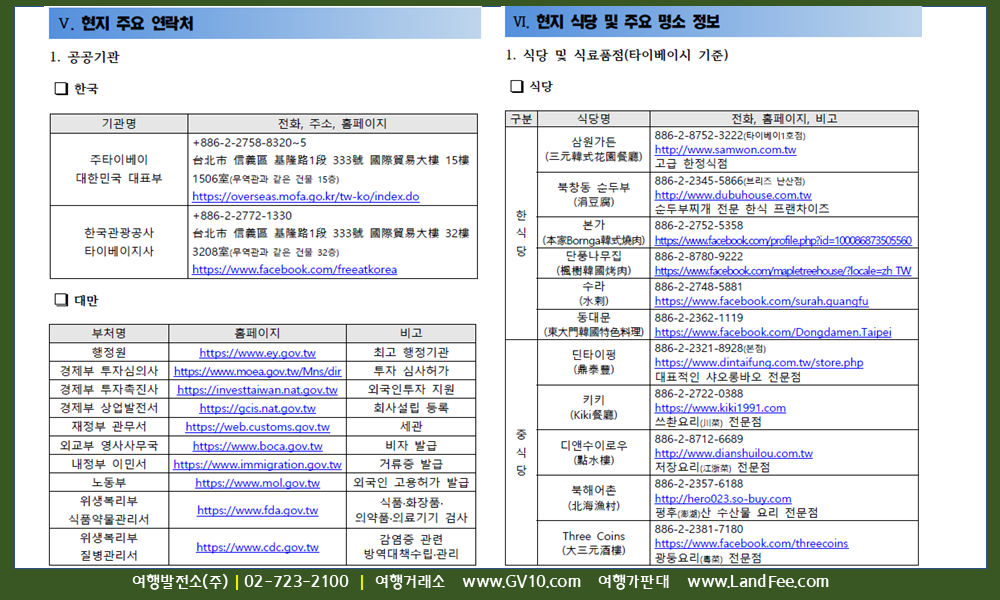
Task: Select the 삼원가든 restaurant name
Action: tap(594, 142)
